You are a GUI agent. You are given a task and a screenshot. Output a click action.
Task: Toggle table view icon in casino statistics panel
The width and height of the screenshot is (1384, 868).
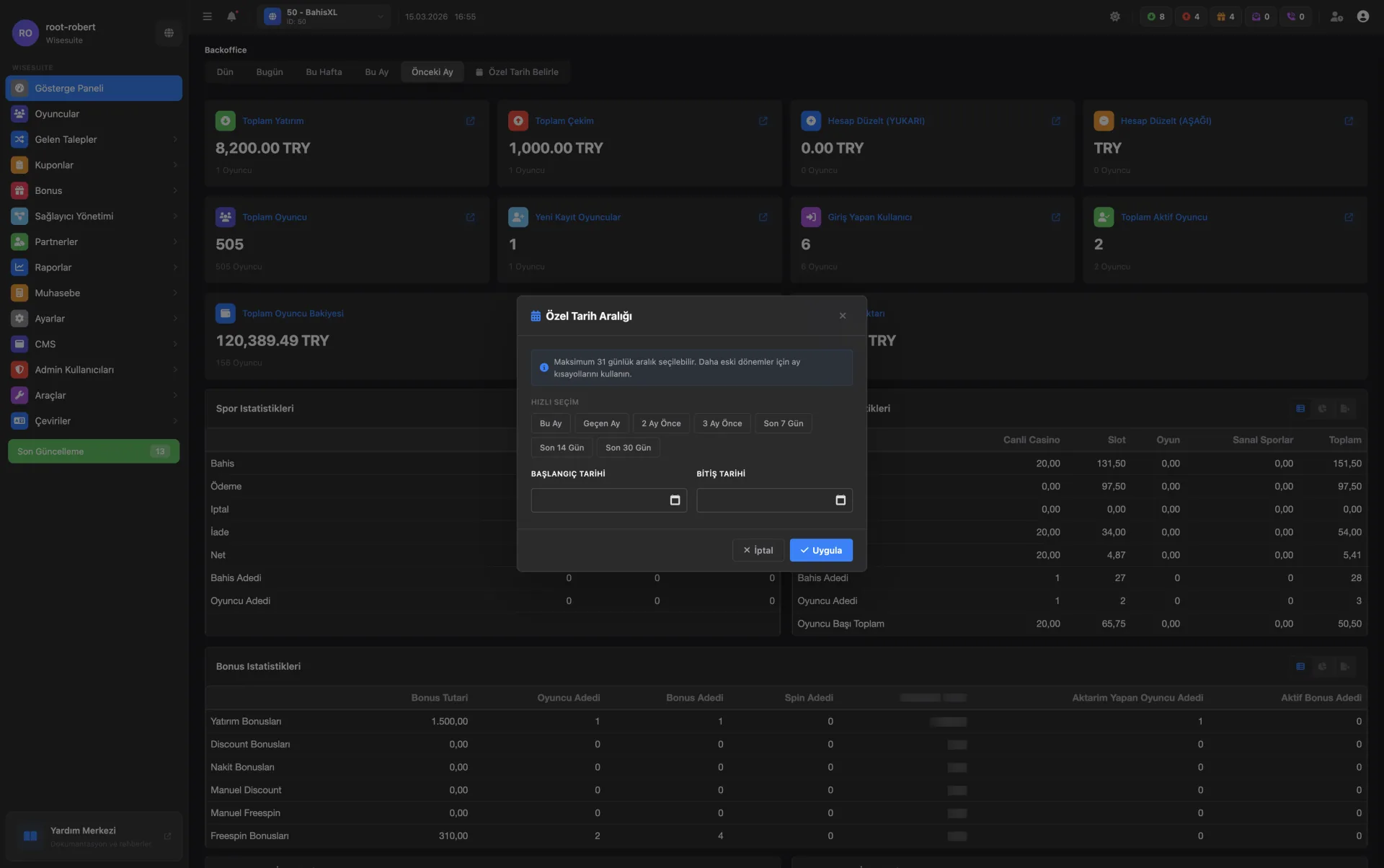(x=1300, y=409)
